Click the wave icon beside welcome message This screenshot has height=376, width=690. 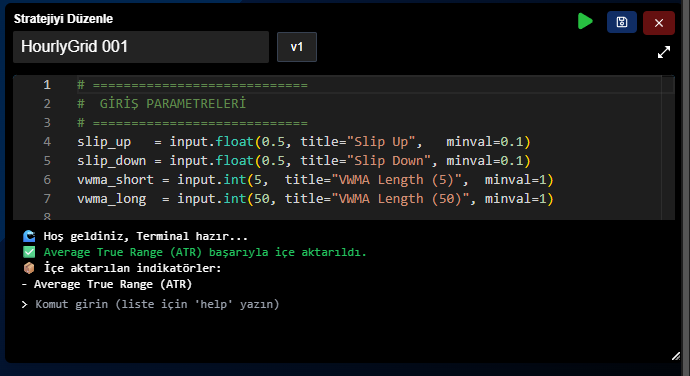coord(29,236)
